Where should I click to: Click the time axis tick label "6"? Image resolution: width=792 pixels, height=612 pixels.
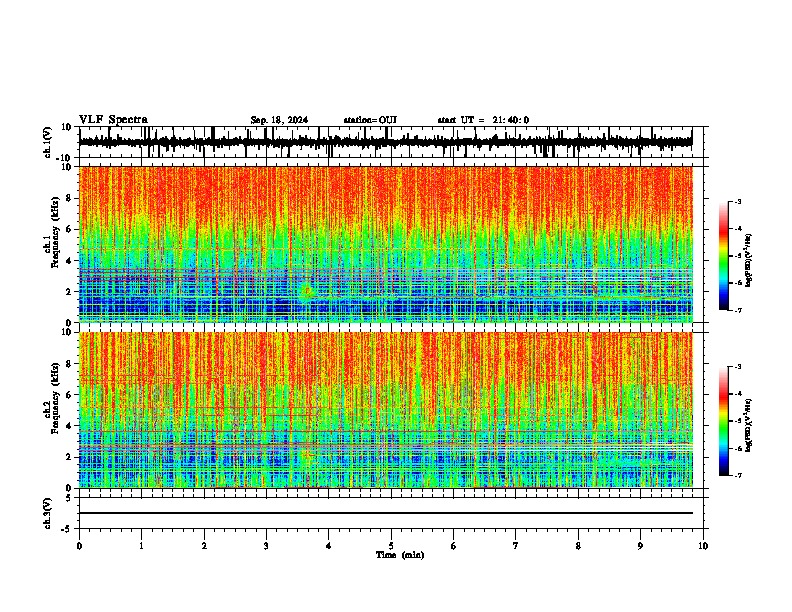(454, 546)
